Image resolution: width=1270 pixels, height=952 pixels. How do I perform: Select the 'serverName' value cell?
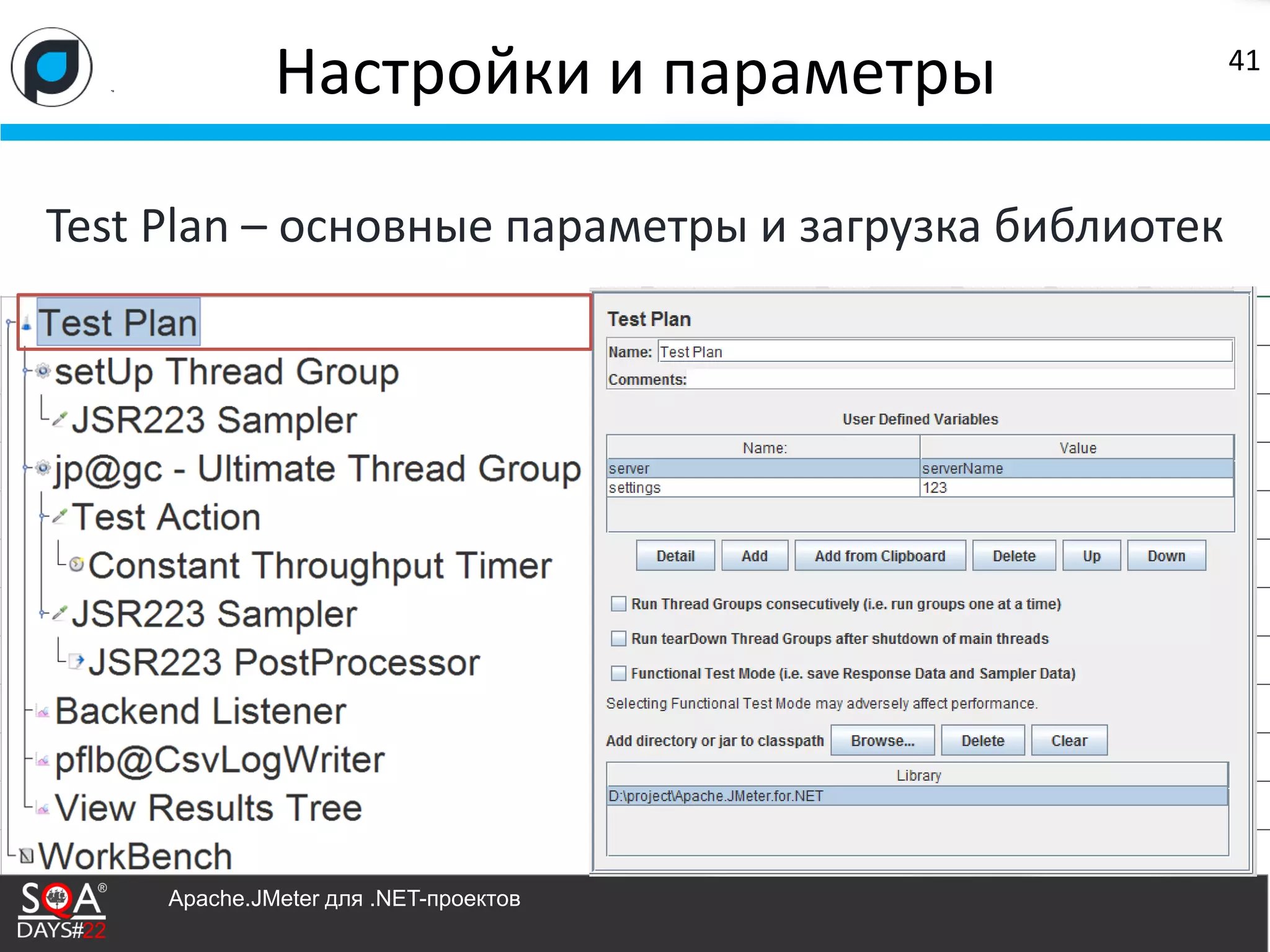pos(1077,469)
